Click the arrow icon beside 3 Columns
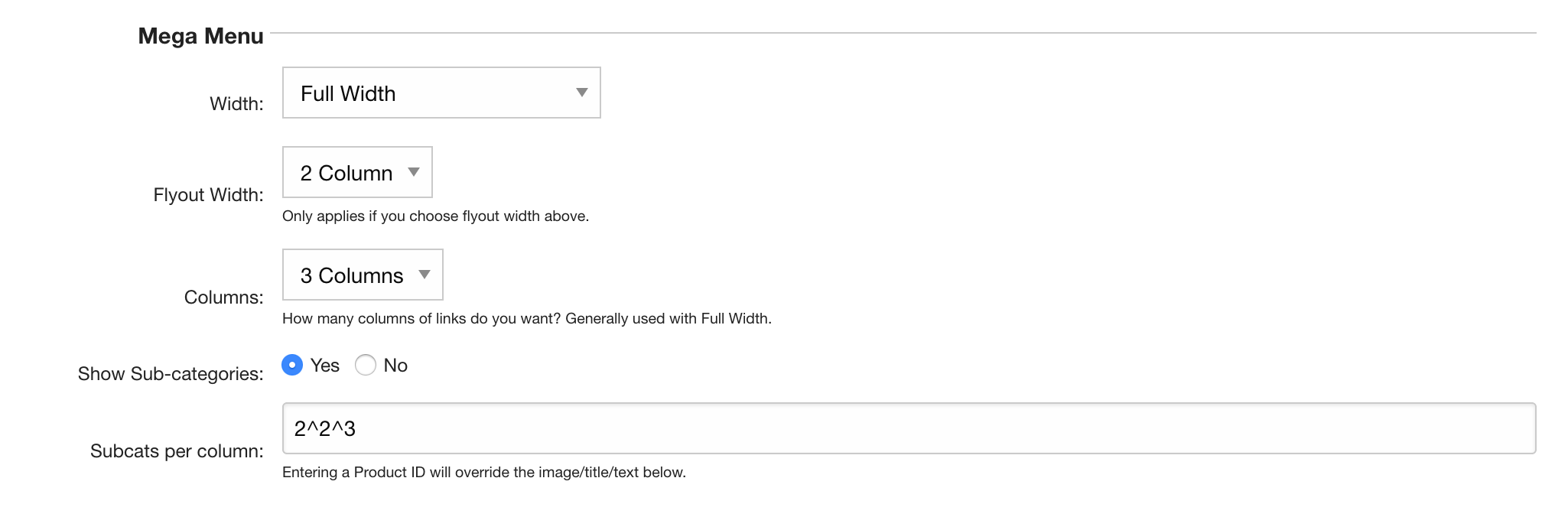This screenshot has width=1568, height=517. coord(425,275)
